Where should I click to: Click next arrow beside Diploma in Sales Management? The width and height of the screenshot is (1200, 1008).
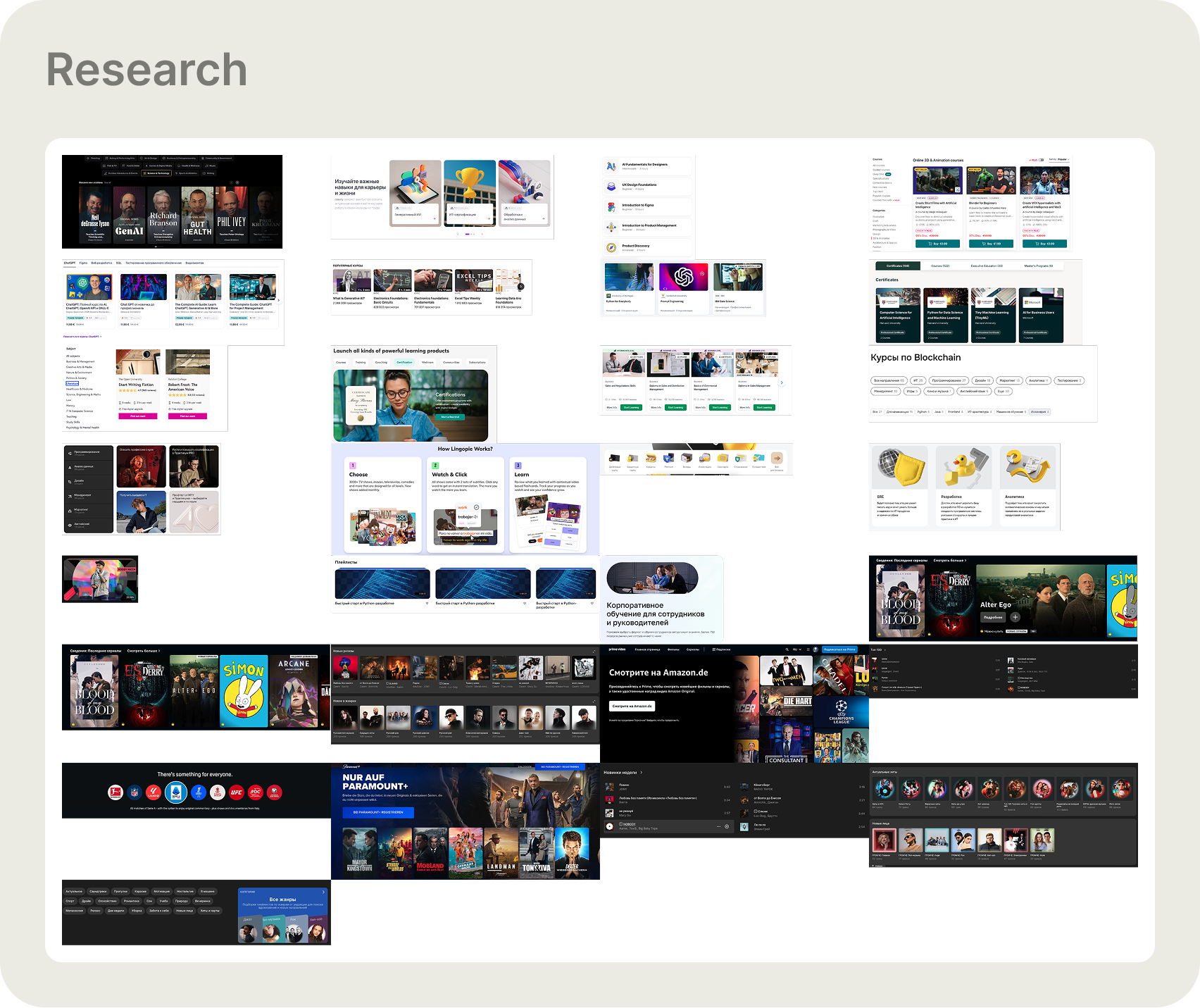coord(782,382)
